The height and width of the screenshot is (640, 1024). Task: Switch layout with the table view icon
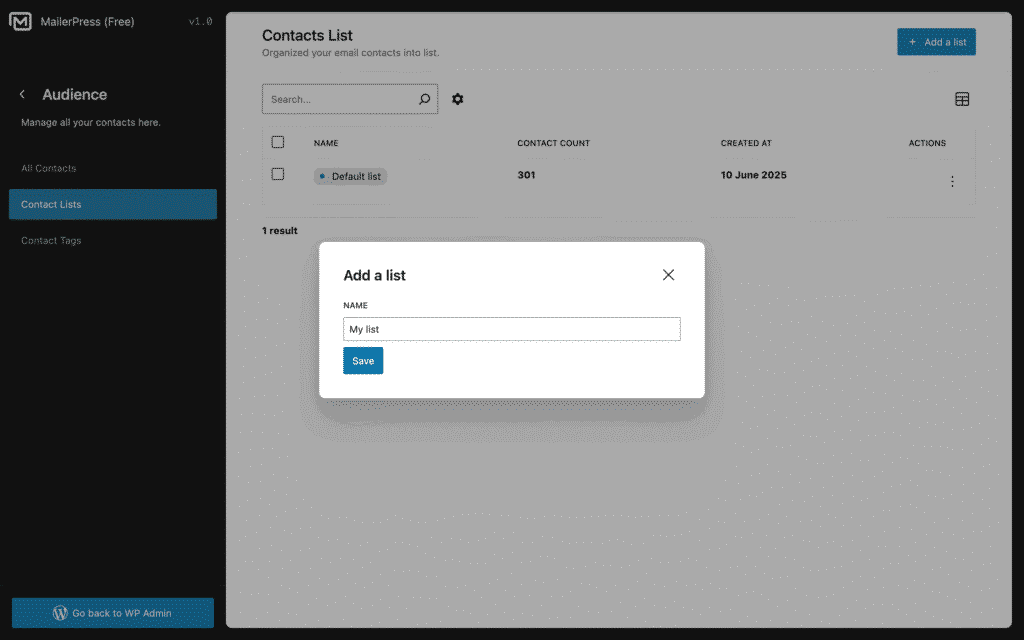click(962, 99)
